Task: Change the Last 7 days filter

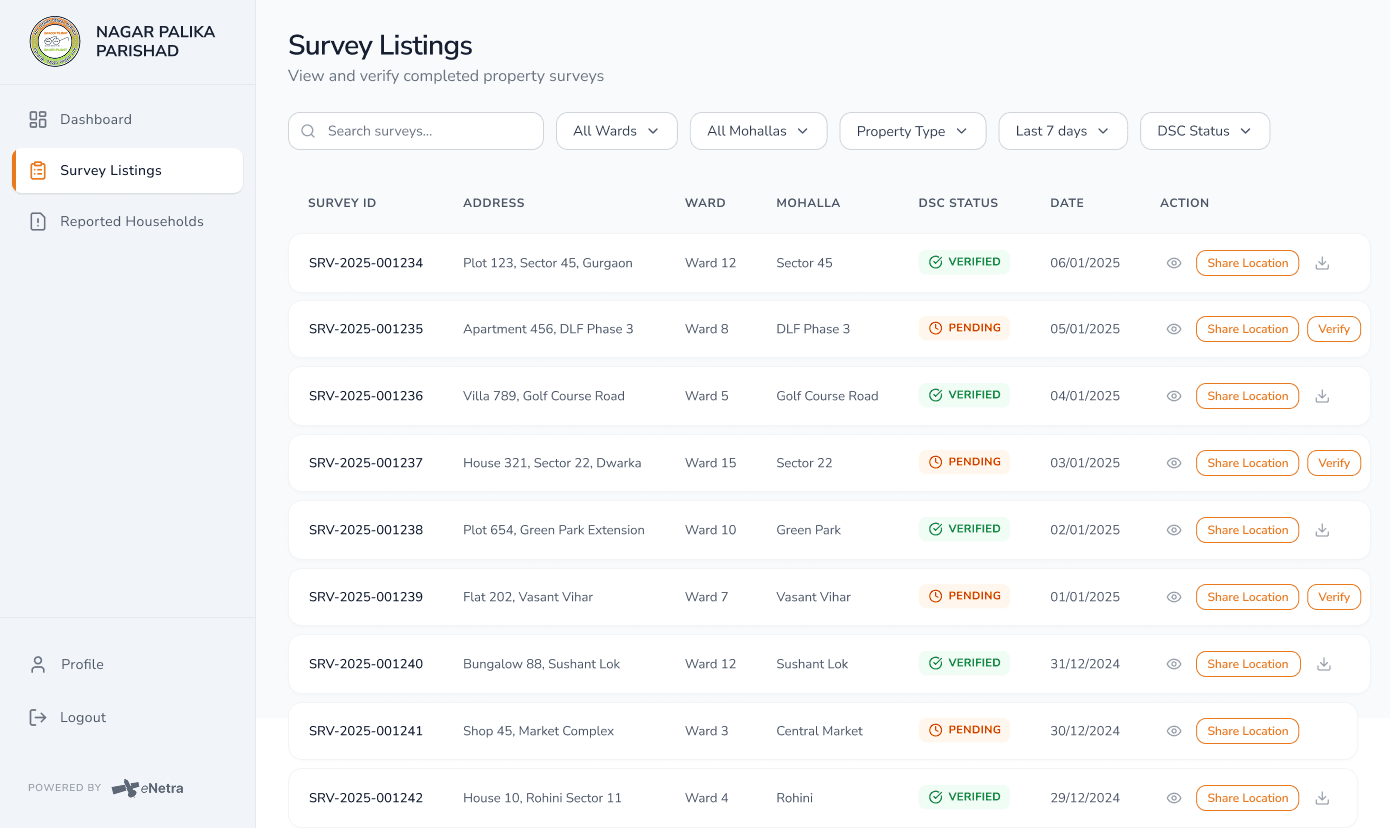Action: pos(1063,131)
